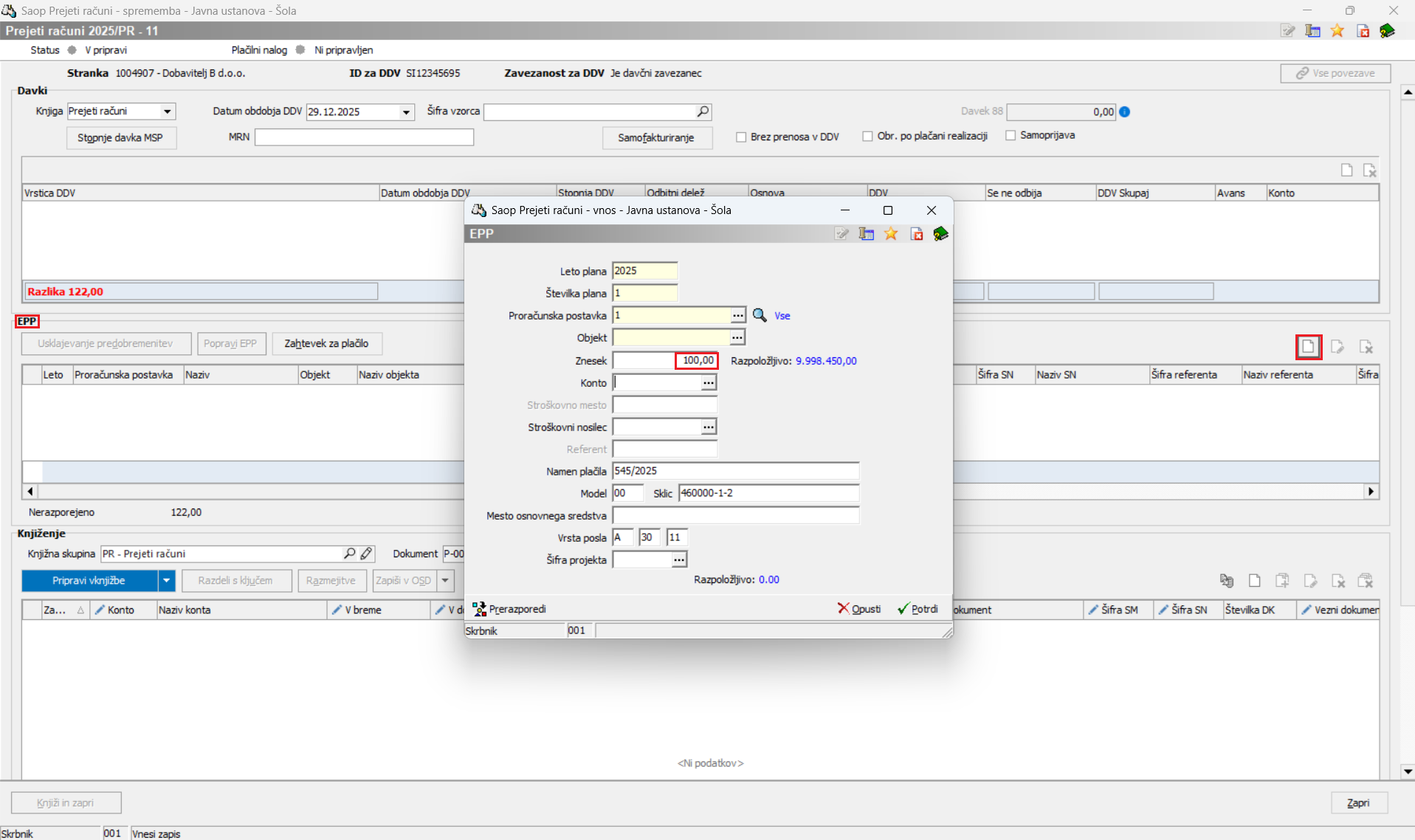
Task: Click the Vse link
Action: [782, 316]
